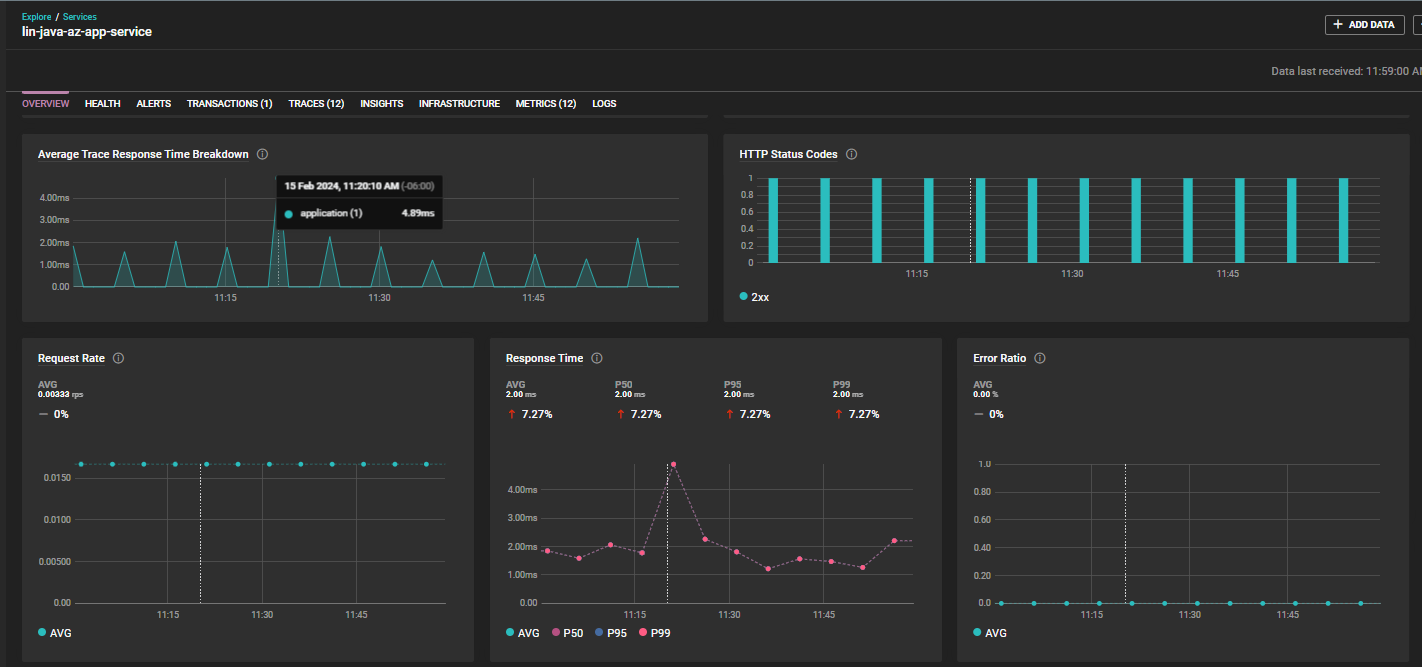Click info icon next to HTTP Status Codes

tap(852, 154)
